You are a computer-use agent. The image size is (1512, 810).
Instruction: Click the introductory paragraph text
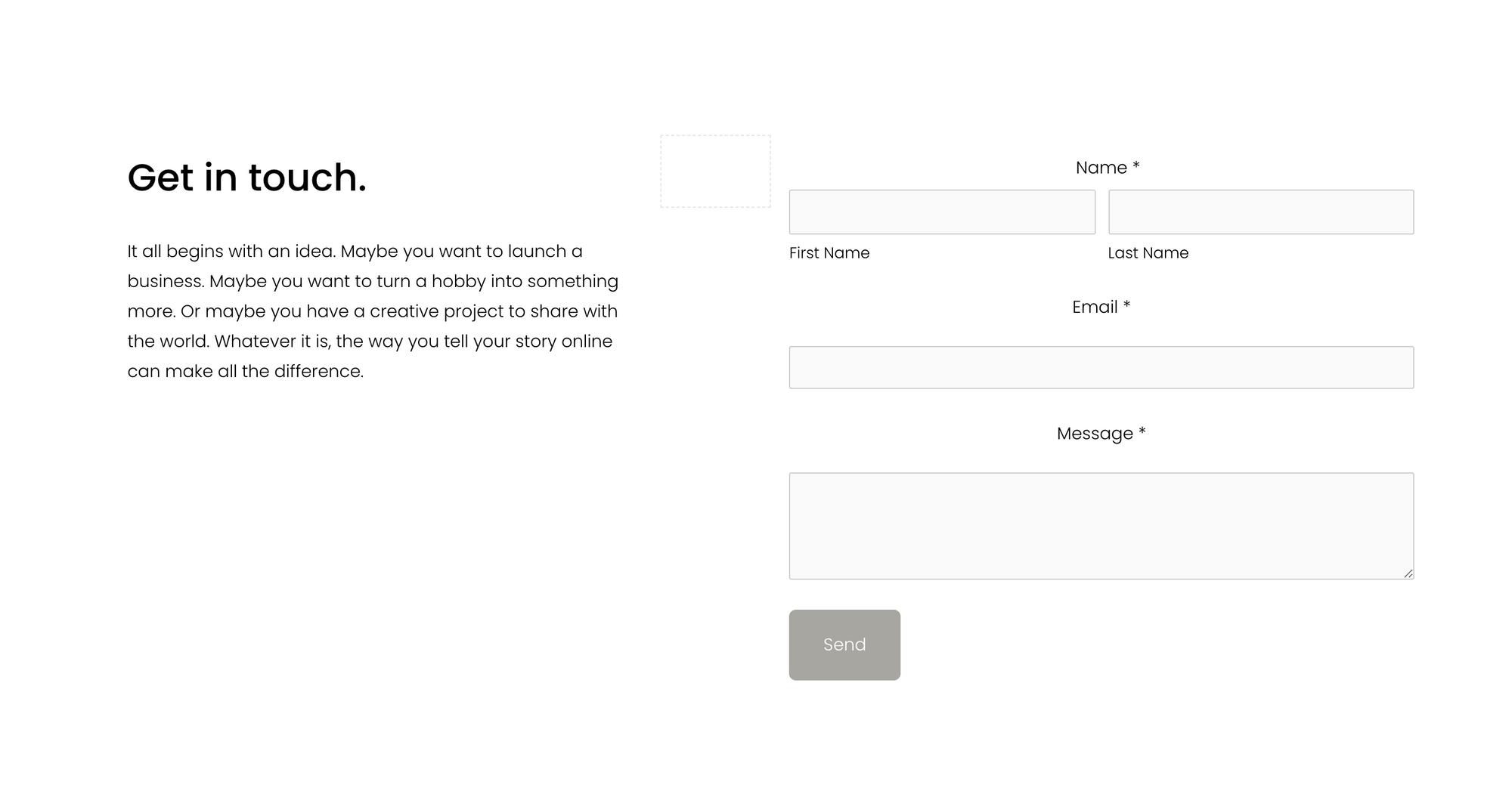coord(372,311)
